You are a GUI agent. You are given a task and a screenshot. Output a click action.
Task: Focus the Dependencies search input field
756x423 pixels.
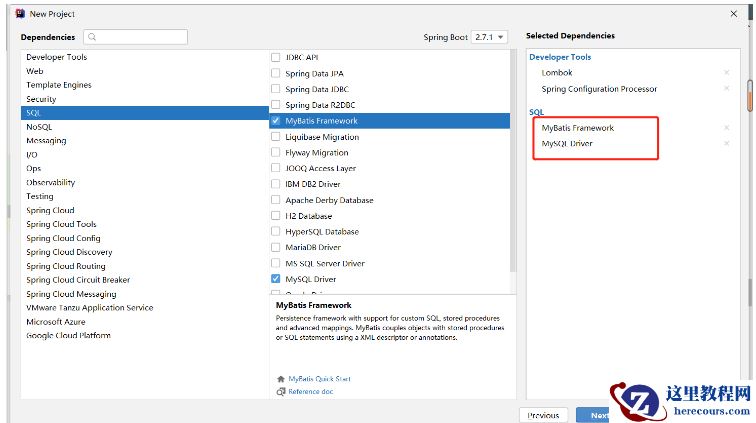(140, 37)
